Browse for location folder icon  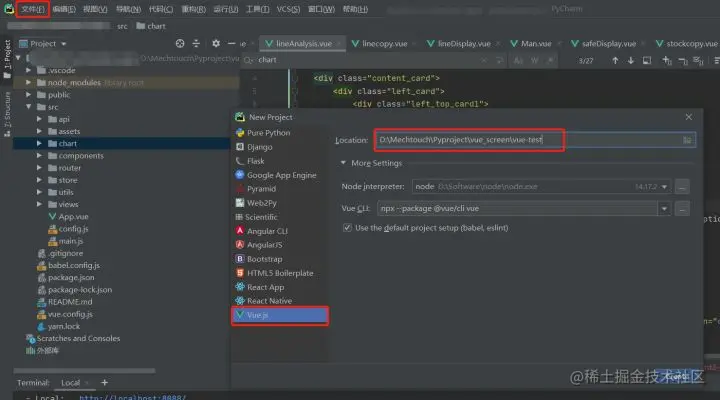687,140
